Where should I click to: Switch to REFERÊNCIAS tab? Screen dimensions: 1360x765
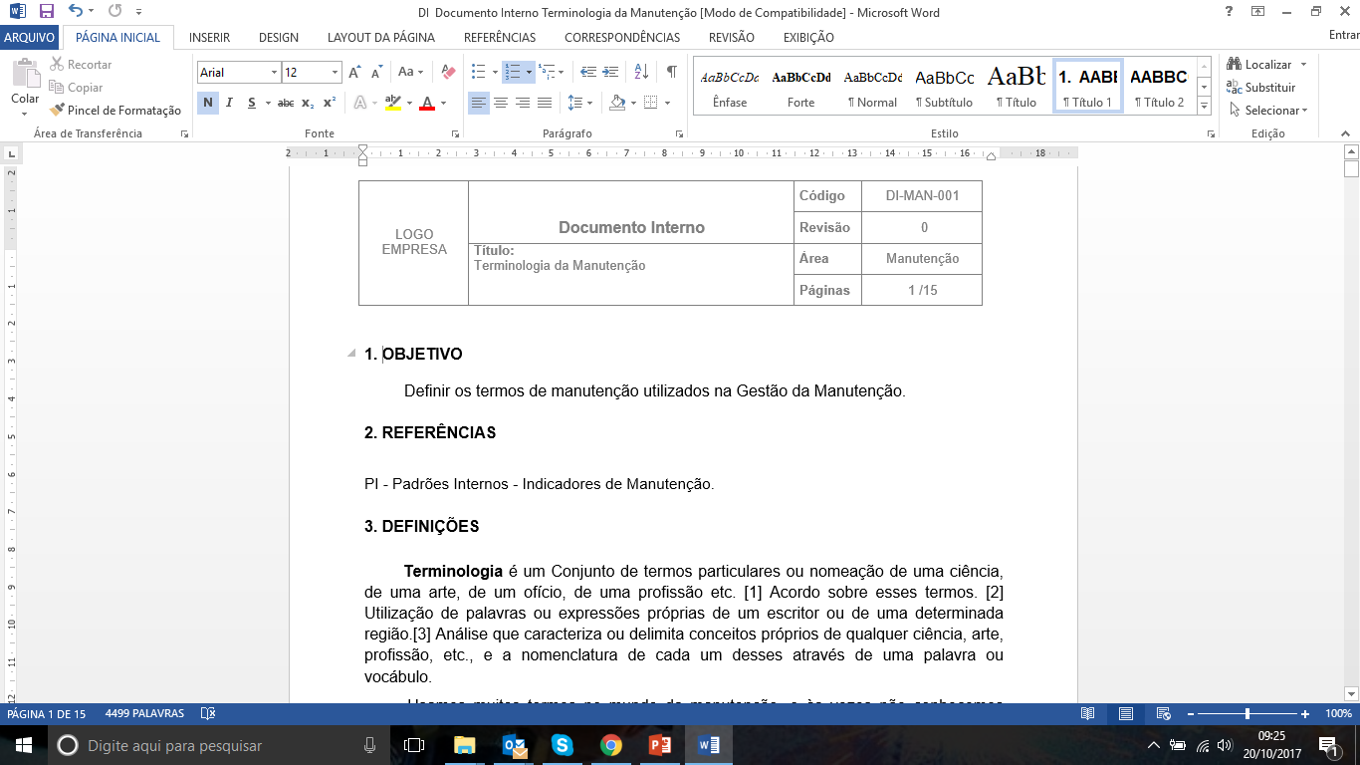pos(500,37)
